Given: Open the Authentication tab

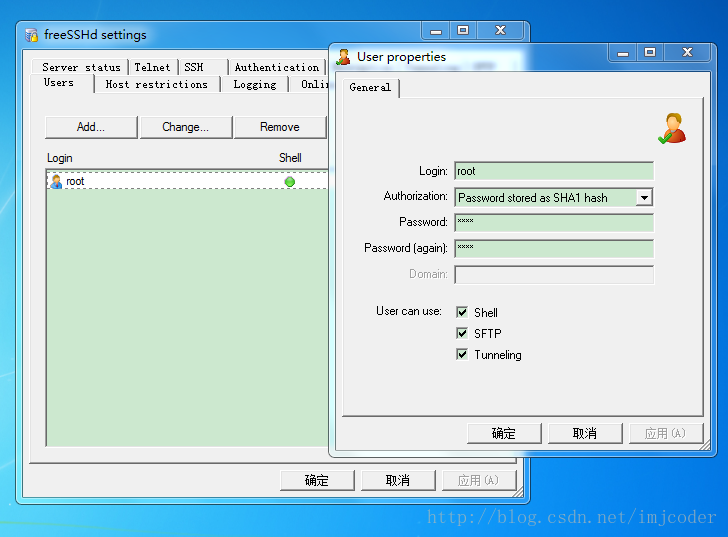Looking at the screenshot, I should point(277,67).
